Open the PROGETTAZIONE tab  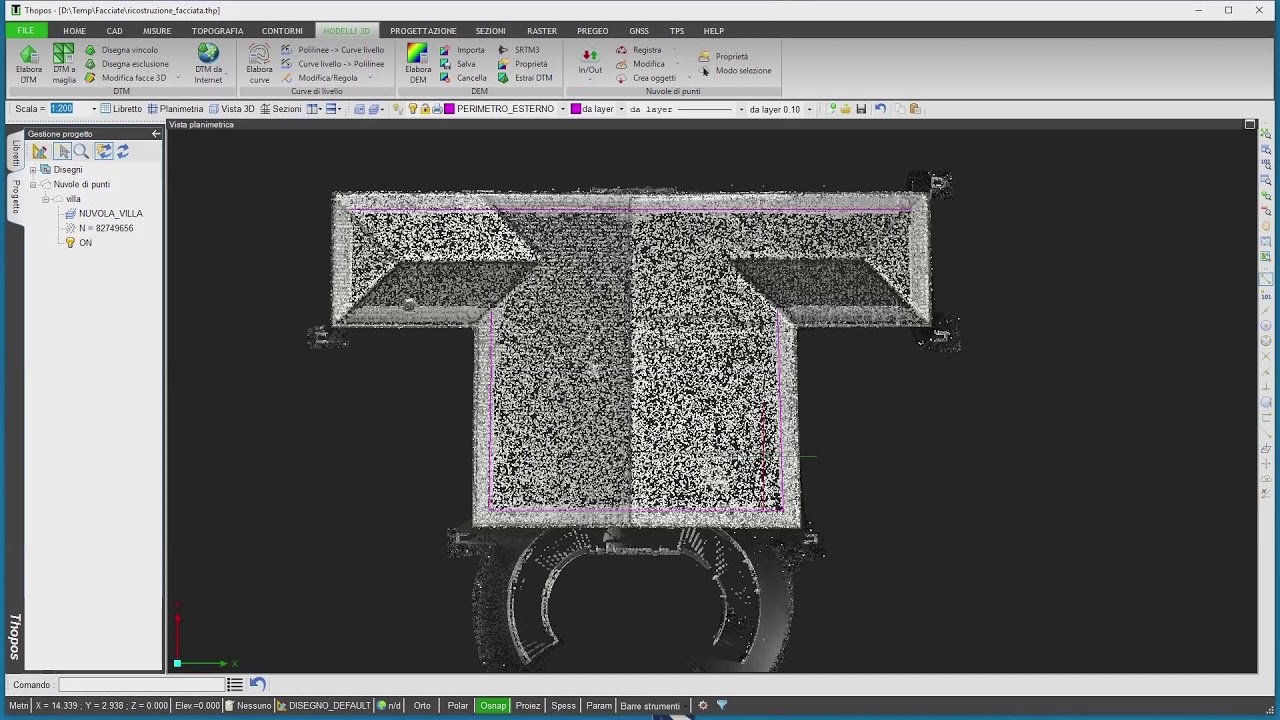point(423,31)
